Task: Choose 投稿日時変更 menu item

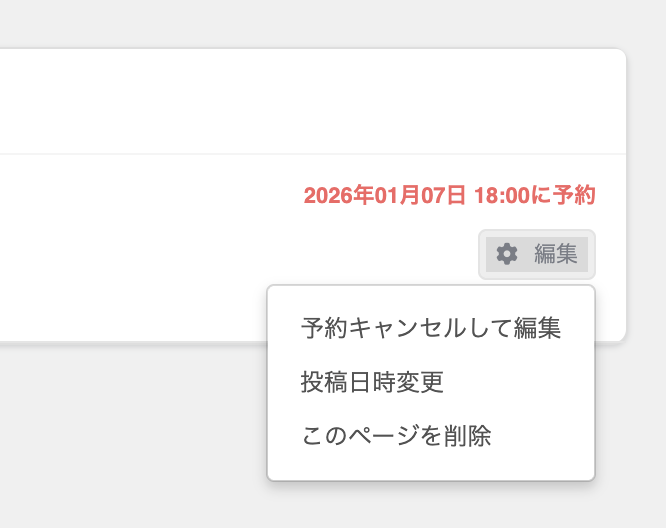Action: tap(372, 382)
